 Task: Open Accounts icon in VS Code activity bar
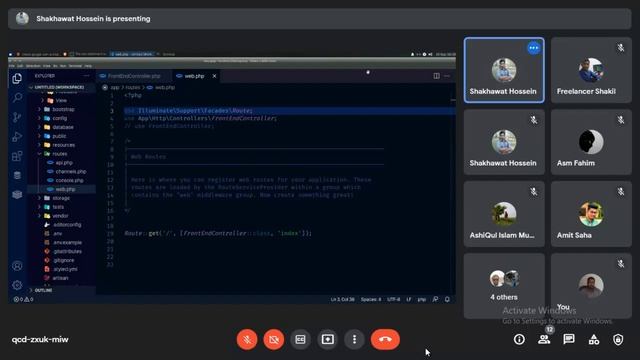(17, 266)
